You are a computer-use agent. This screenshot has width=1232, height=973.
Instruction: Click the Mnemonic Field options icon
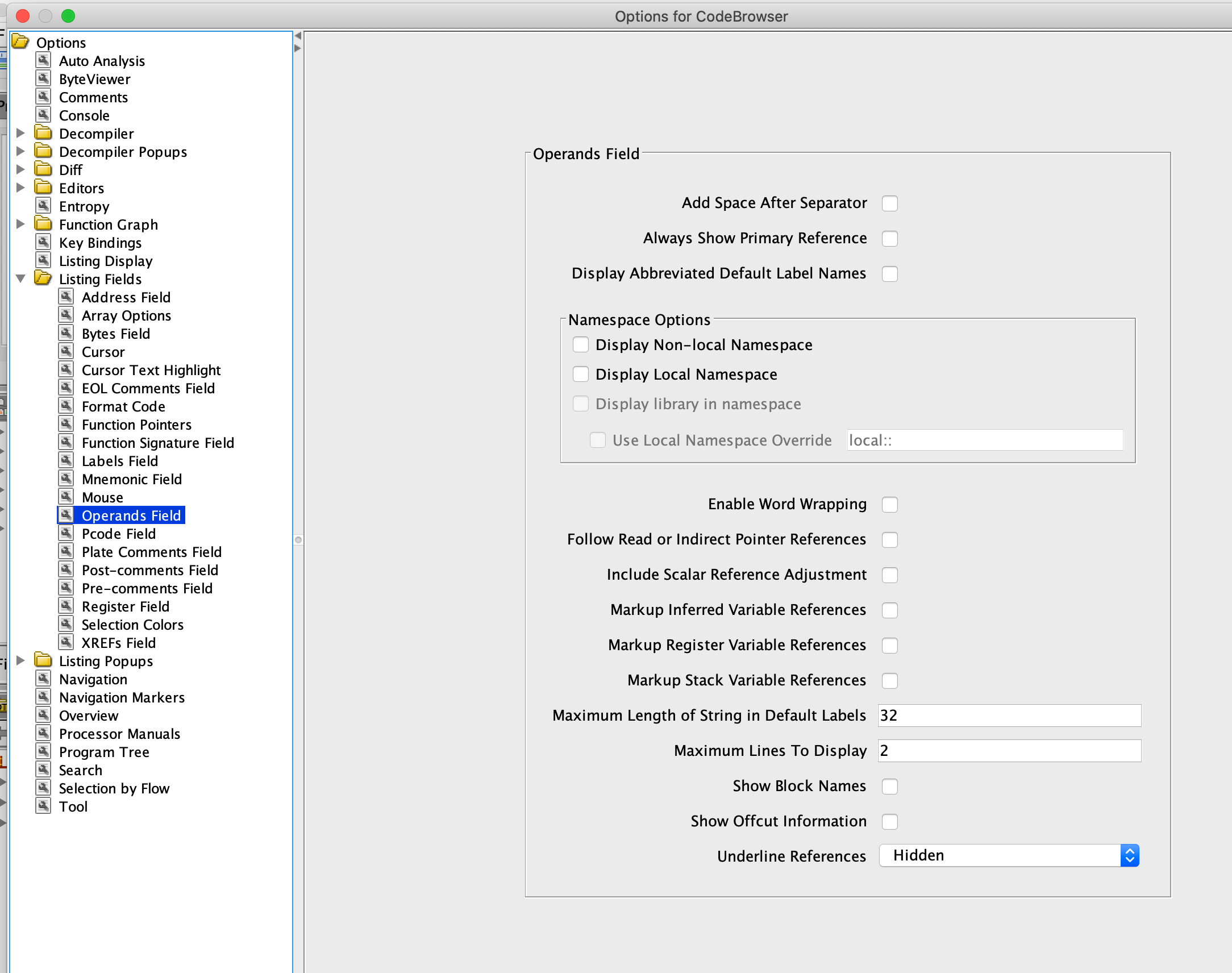66,479
